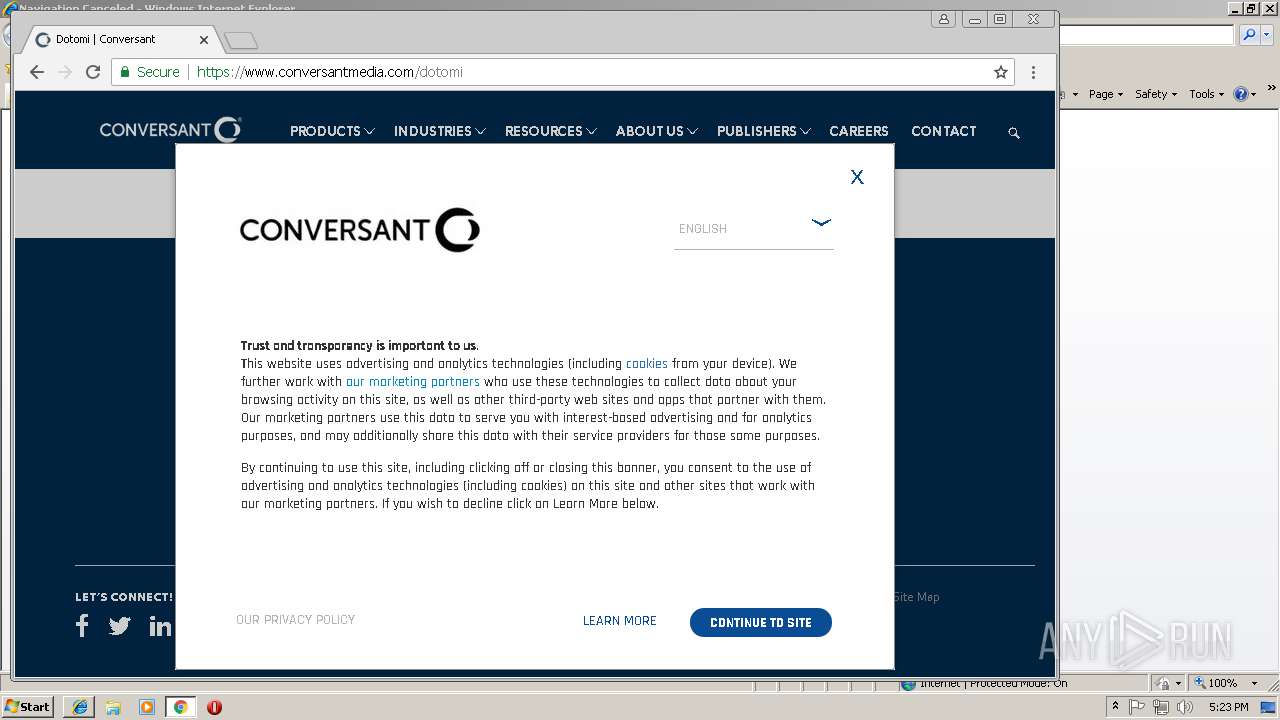
Task: Expand the ABOUT US menu
Action: [656, 131]
